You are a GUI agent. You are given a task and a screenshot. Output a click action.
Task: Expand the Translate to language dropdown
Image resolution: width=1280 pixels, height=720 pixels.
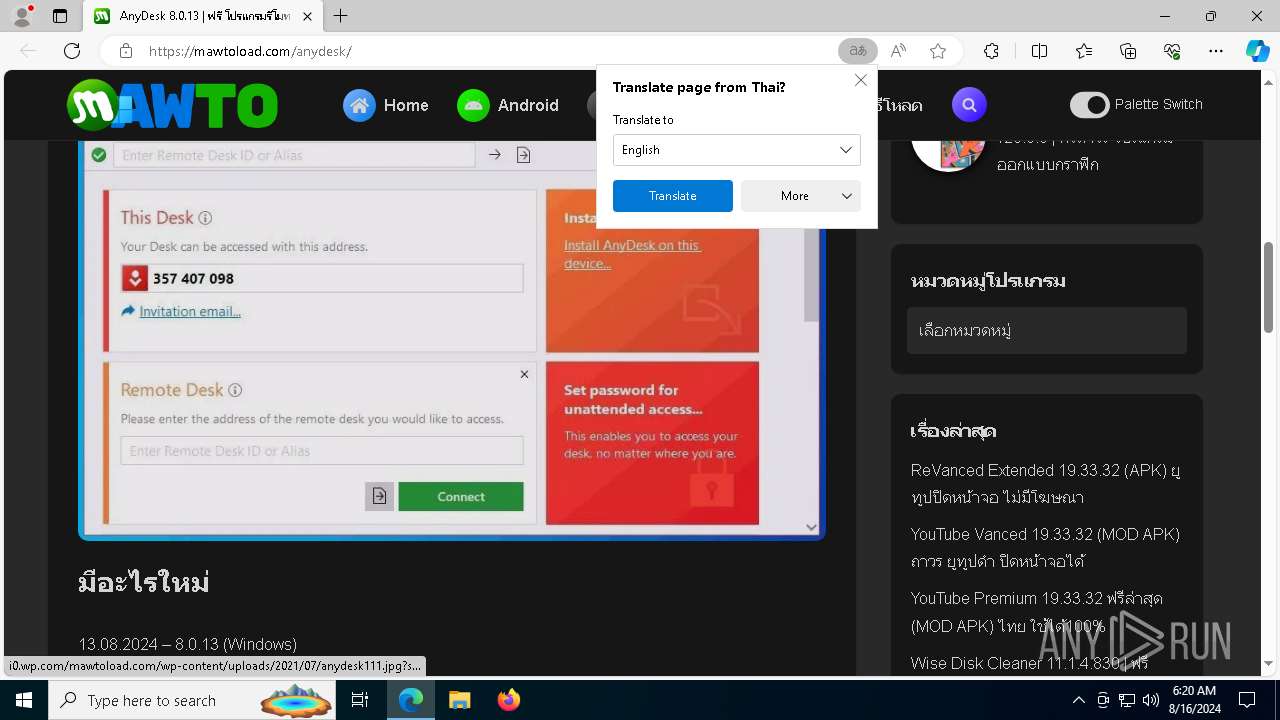click(737, 150)
